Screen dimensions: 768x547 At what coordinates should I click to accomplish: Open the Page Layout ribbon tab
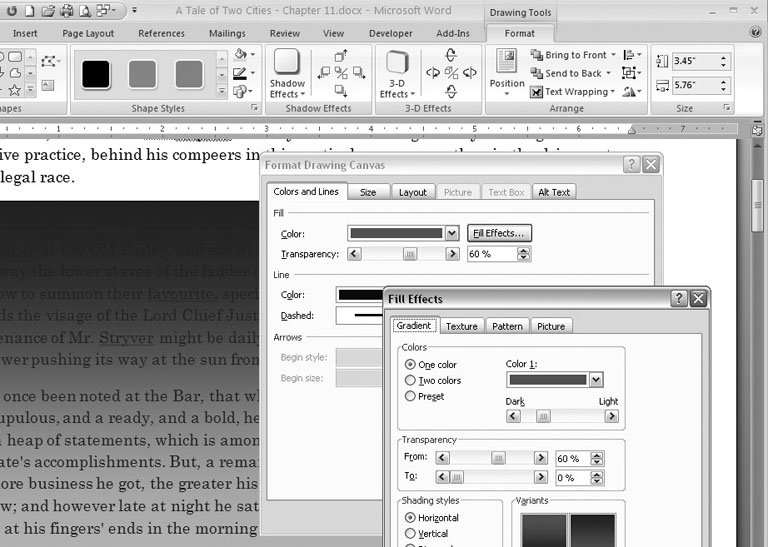click(x=88, y=33)
